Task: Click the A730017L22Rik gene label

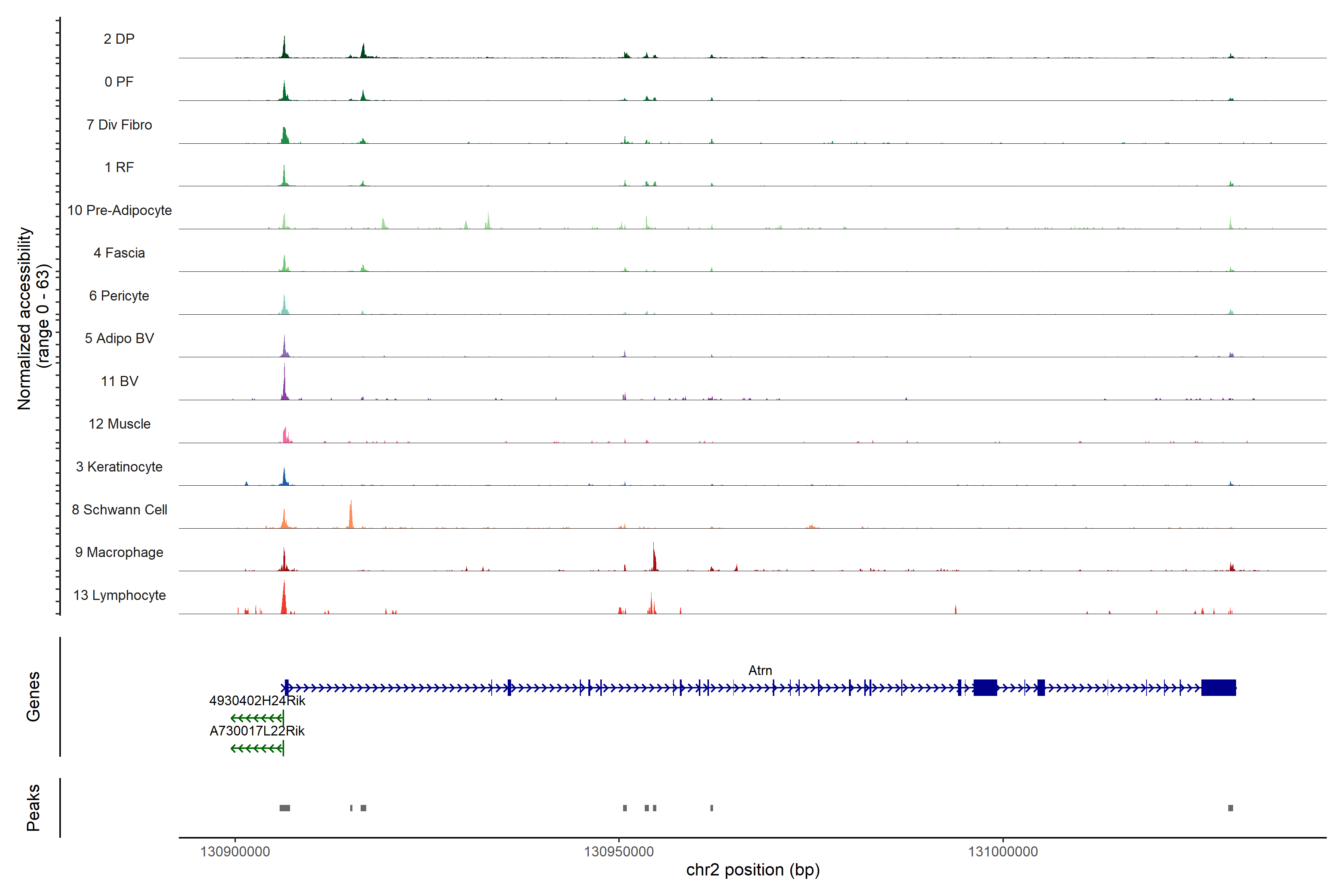Action: pyautogui.click(x=257, y=731)
